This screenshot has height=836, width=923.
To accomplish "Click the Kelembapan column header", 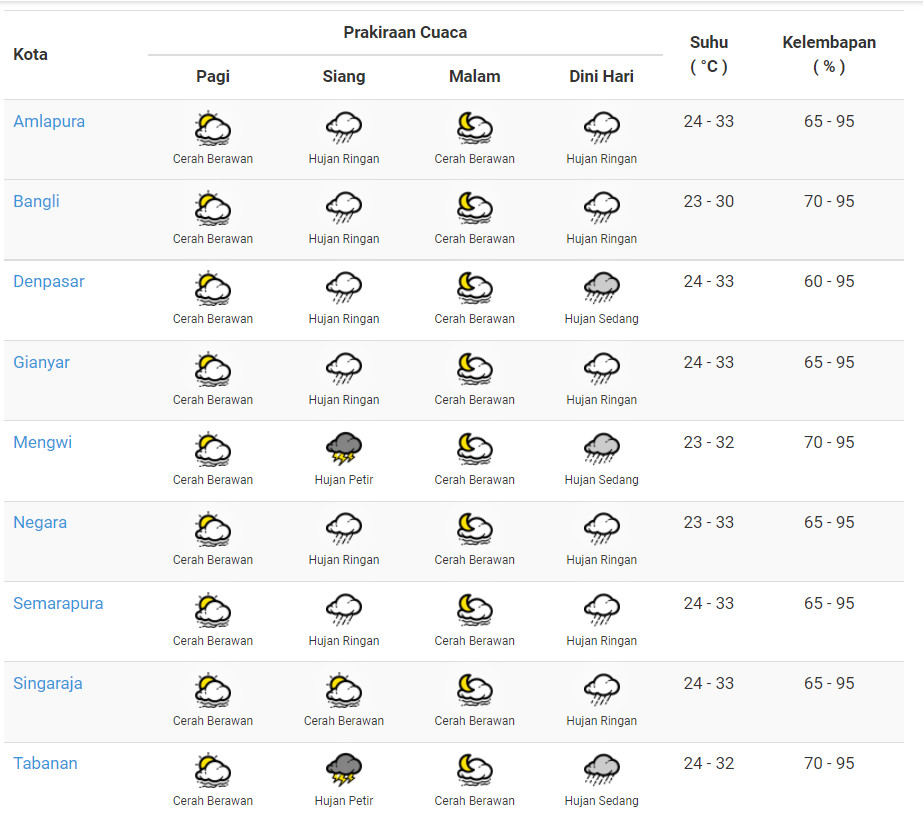I will click(x=829, y=54).
